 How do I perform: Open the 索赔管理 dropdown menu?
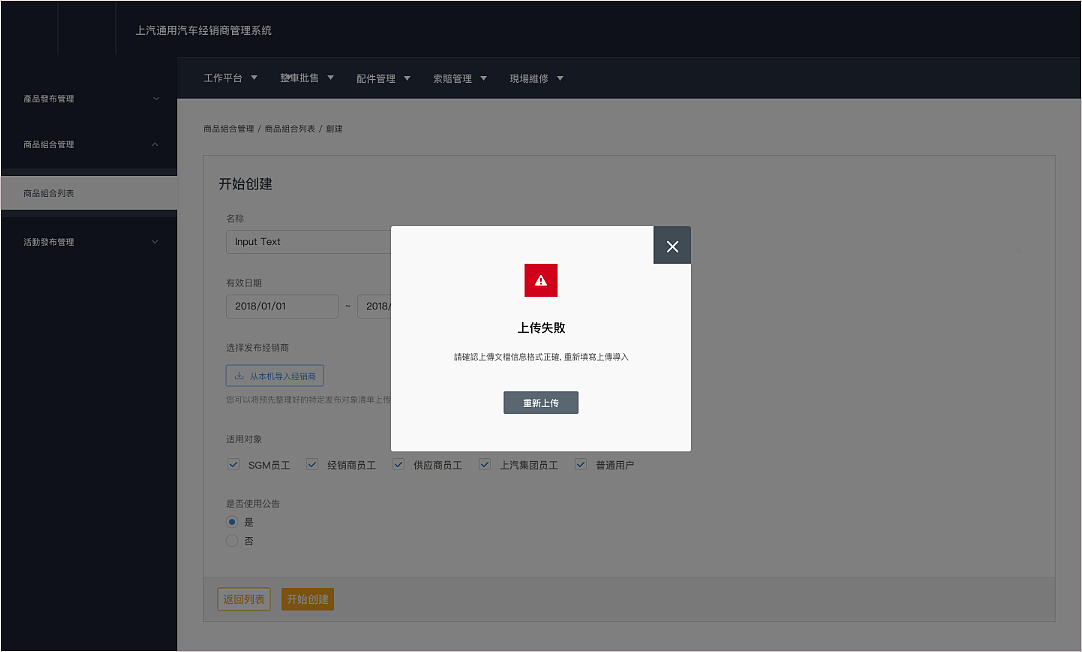[460, 77]
